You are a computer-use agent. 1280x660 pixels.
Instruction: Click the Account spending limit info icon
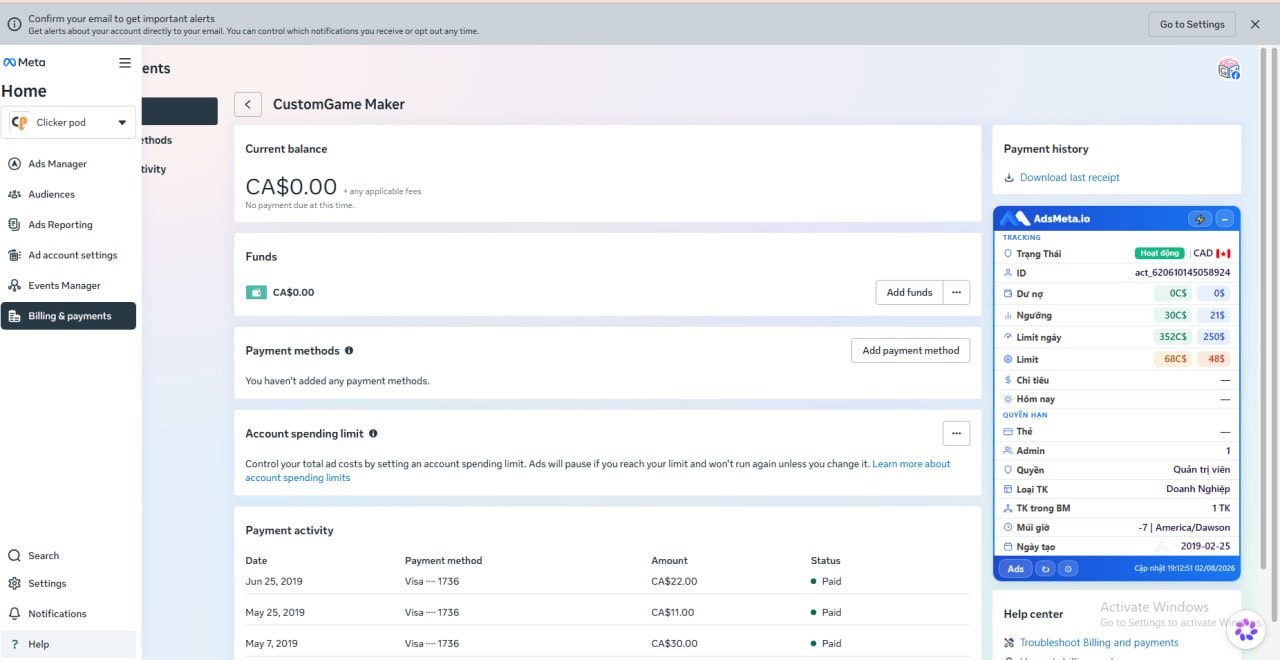(373, 434)
